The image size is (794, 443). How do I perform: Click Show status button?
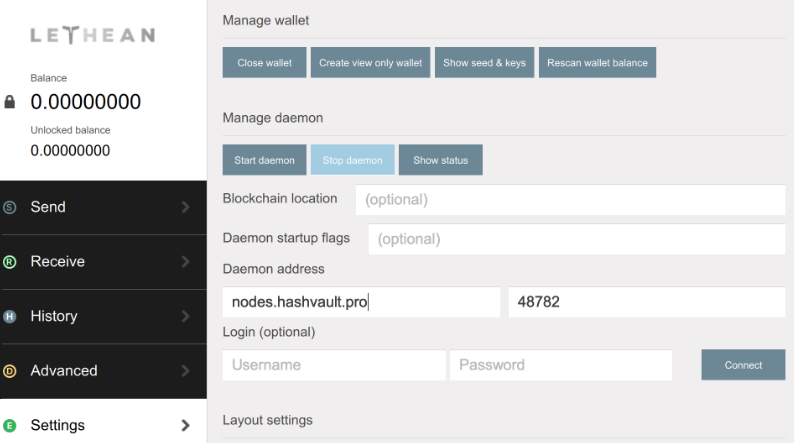440,160
